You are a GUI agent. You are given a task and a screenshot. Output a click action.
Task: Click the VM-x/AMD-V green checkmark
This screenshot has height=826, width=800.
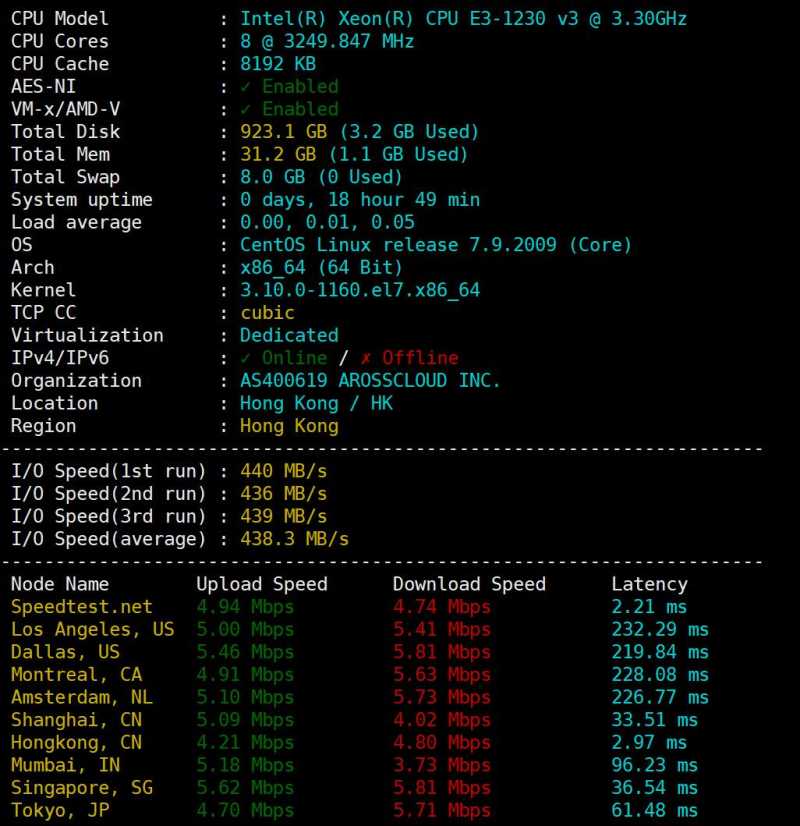pos(246,109)
